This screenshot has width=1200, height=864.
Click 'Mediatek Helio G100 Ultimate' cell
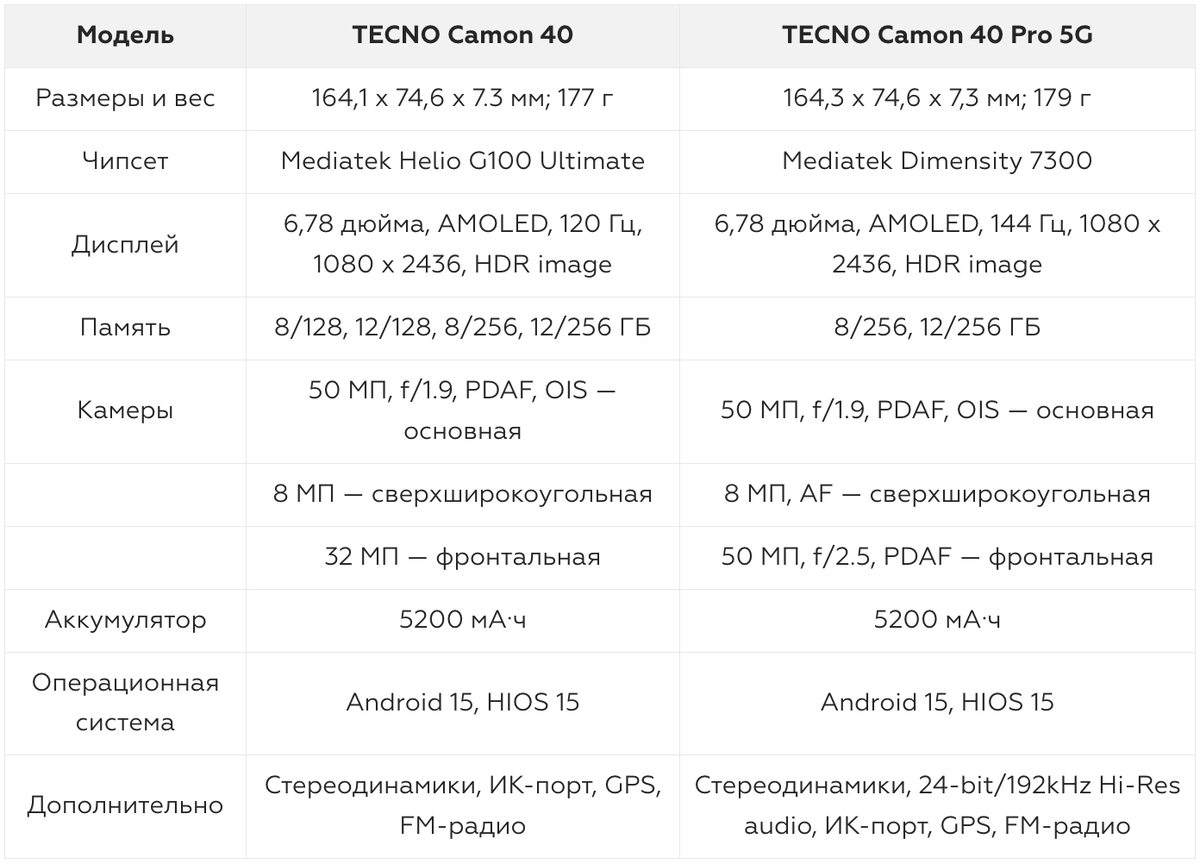pyautogui.click(x=462, y=161)
